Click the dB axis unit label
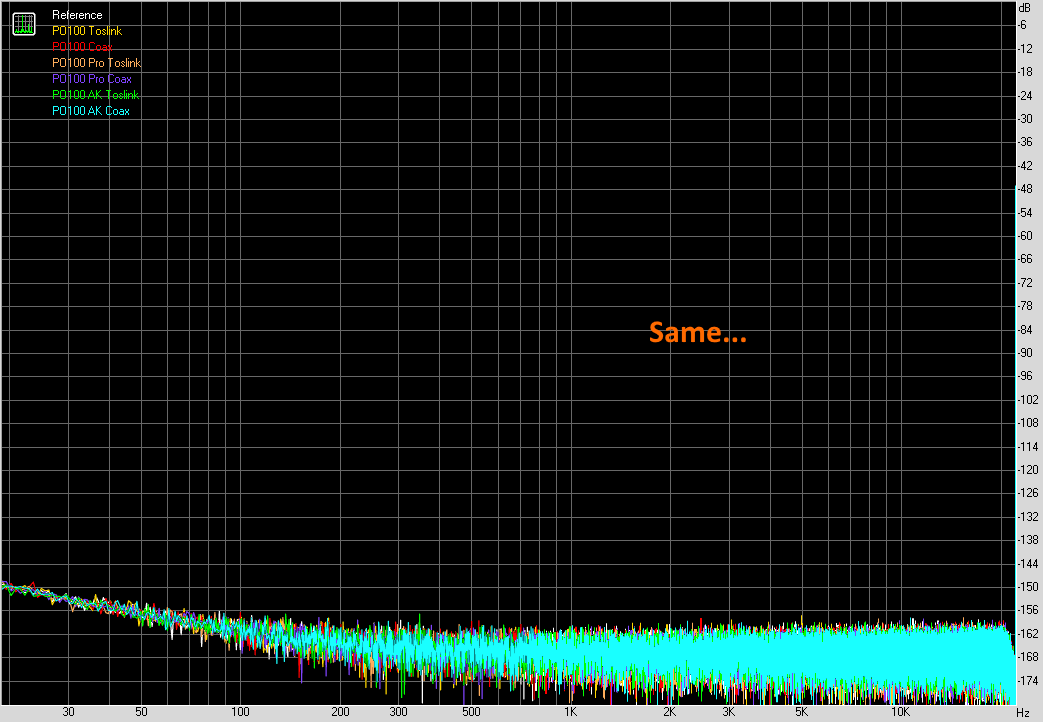1043x722 pixels. click(x=1024, y=8)
